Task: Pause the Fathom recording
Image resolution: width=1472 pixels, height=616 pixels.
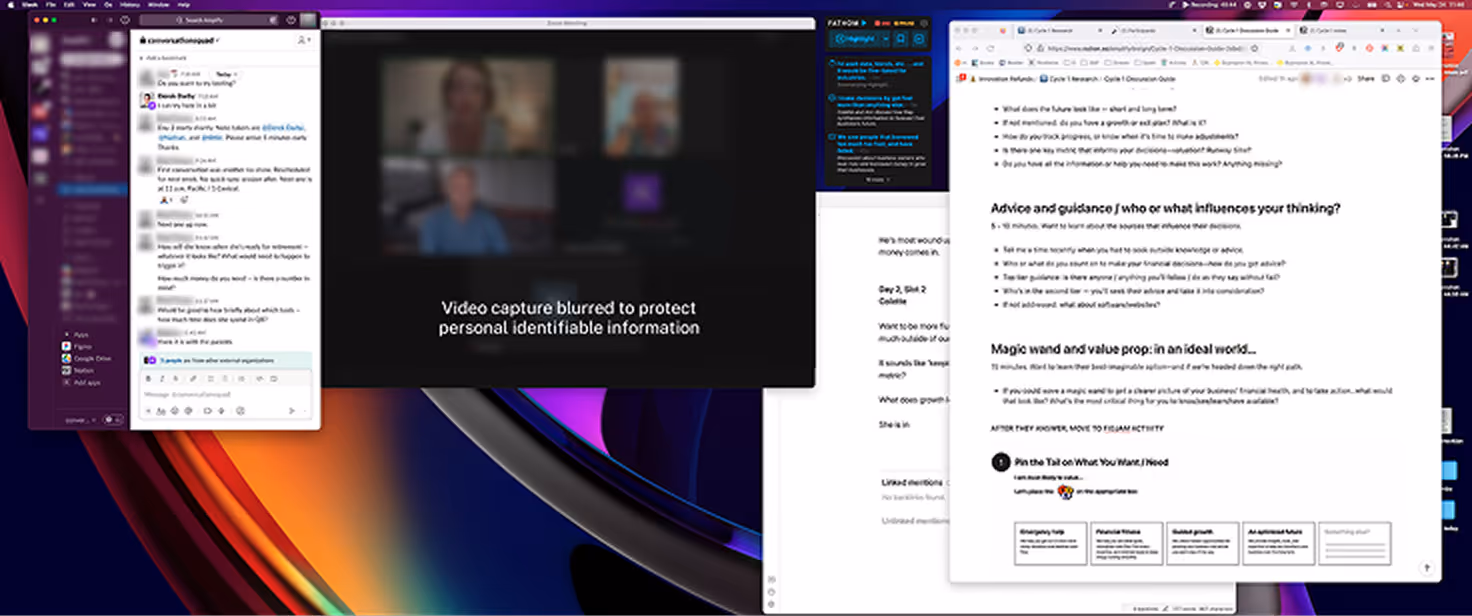Action: [x=904, y=23]
